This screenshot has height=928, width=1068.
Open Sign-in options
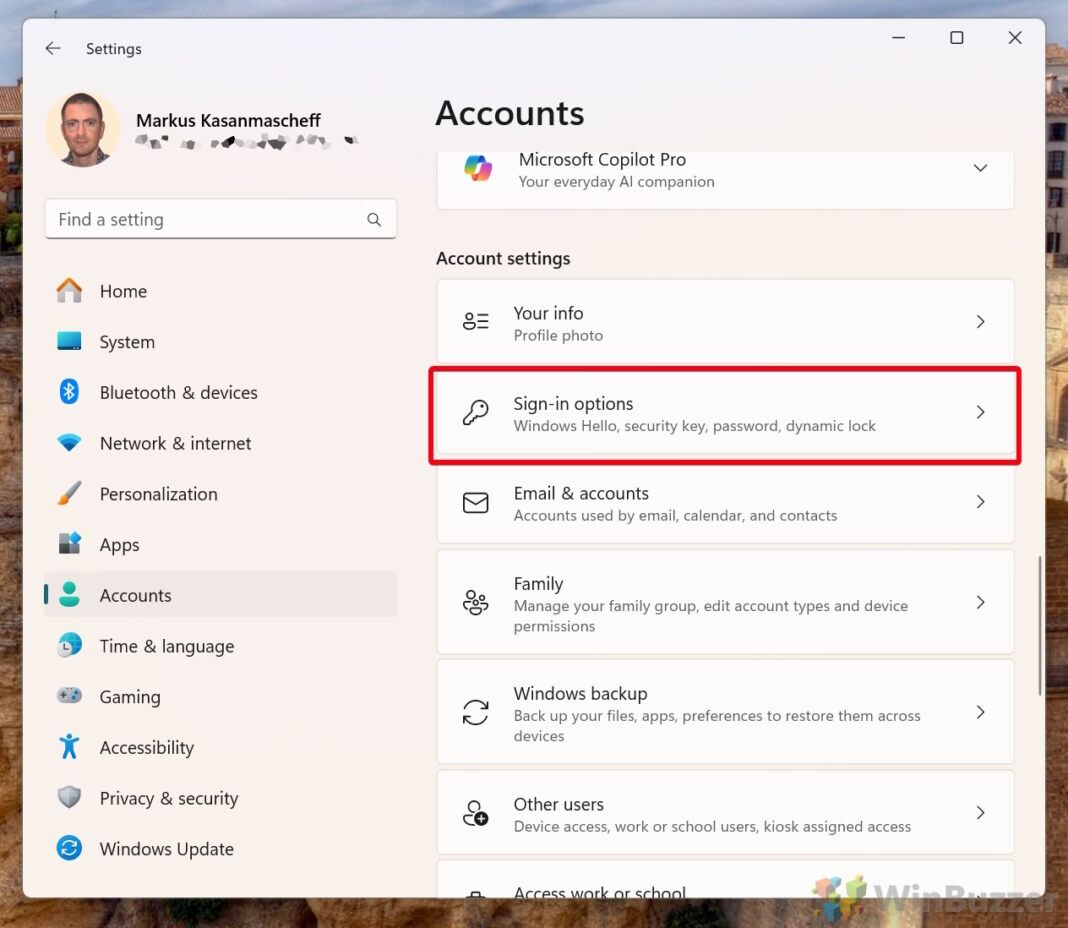pos(725,412)
